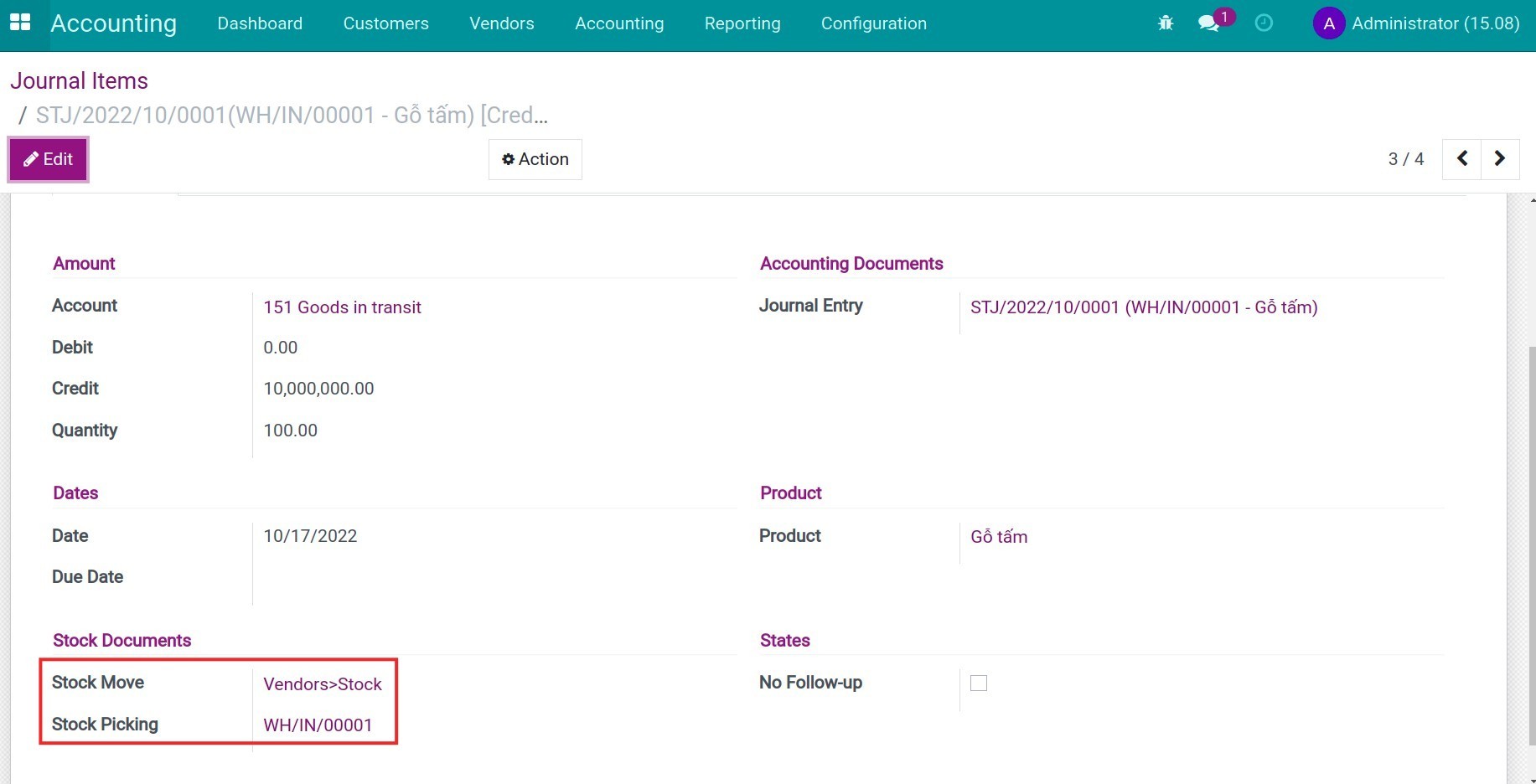Expand the Vendors menu
The image size is (1536, 784).
click(x=501, y=23)
